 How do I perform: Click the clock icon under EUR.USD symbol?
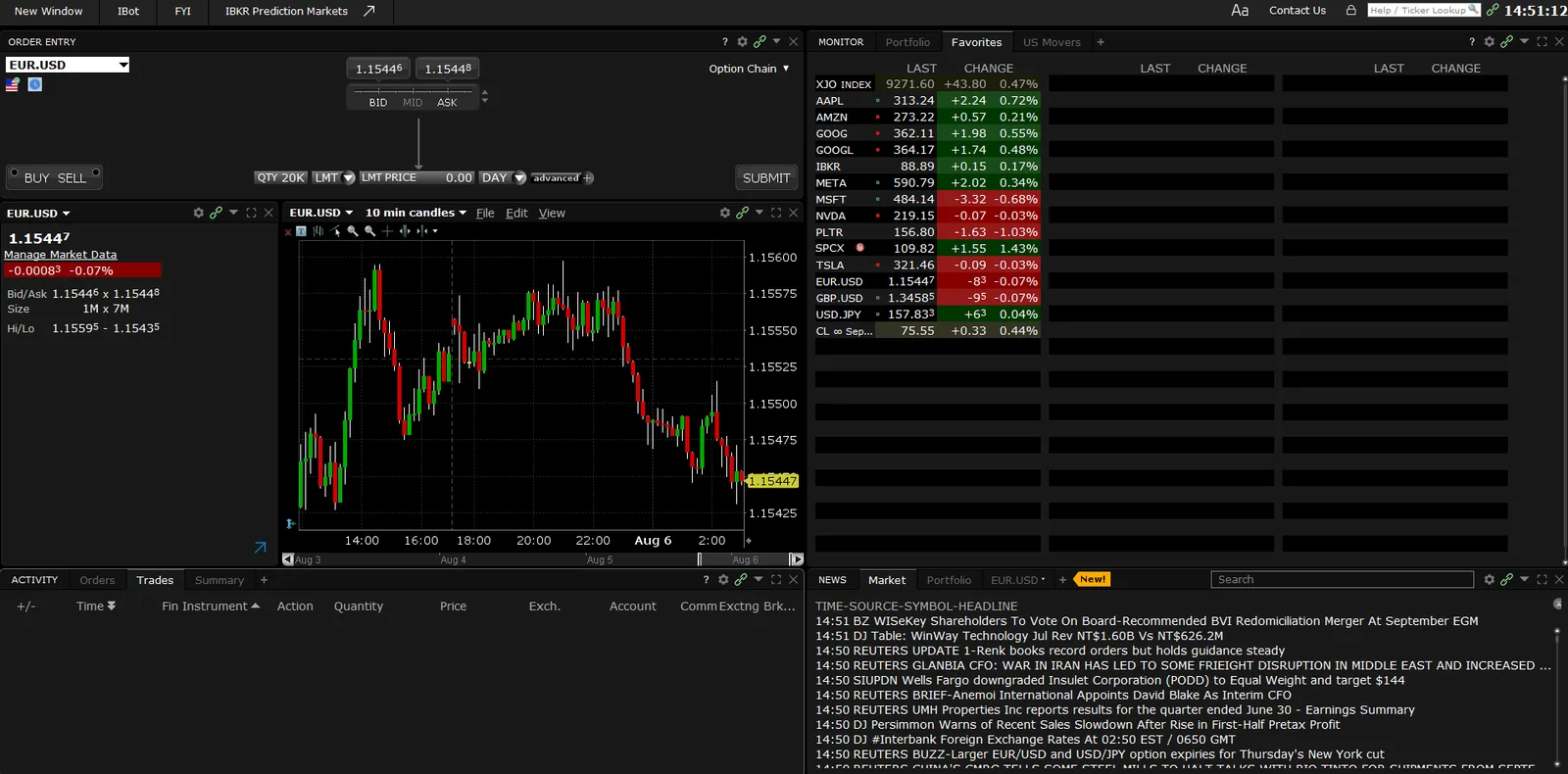coord(34,84)
